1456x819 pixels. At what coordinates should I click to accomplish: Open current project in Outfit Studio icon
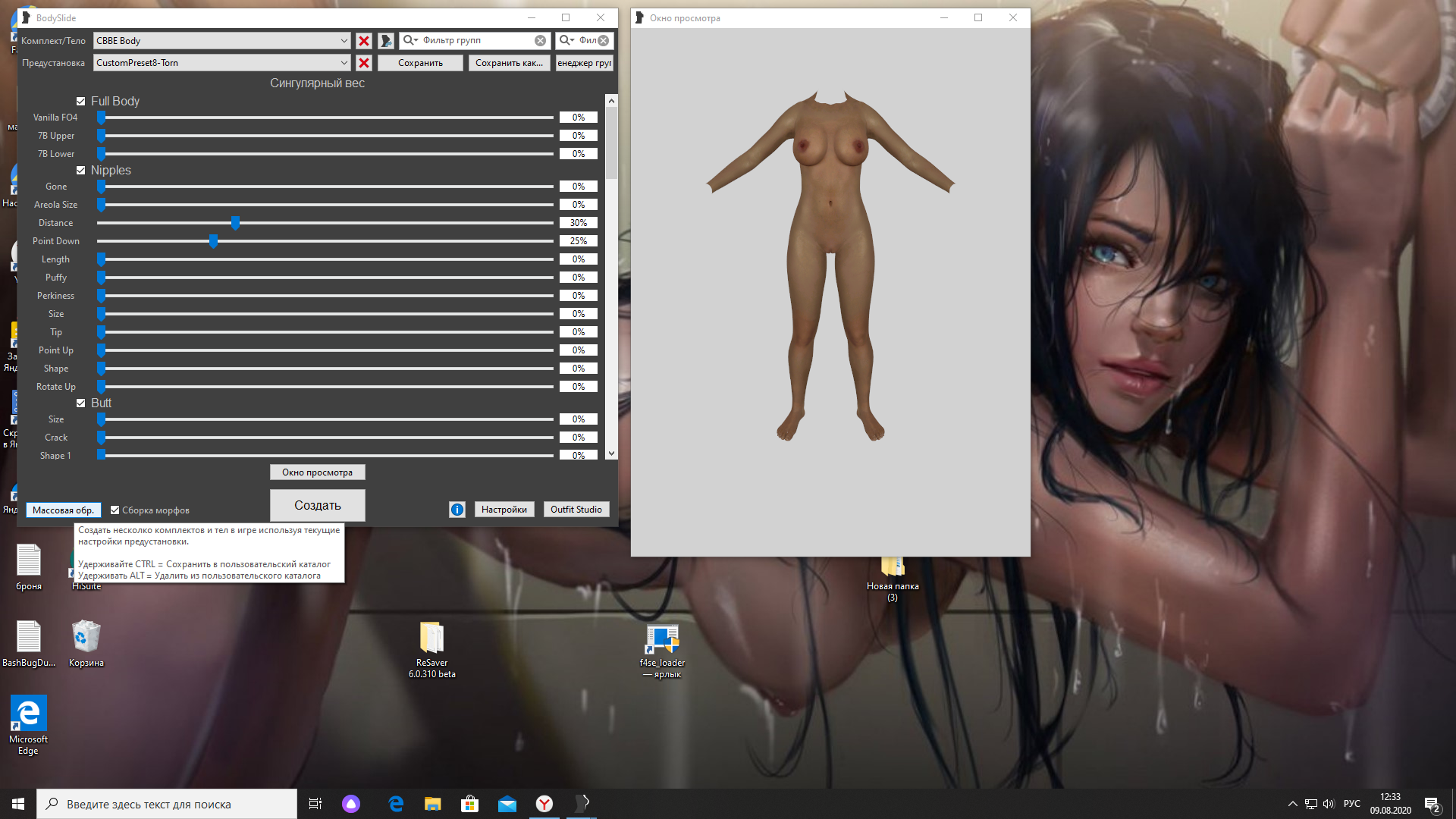[386, 41]
